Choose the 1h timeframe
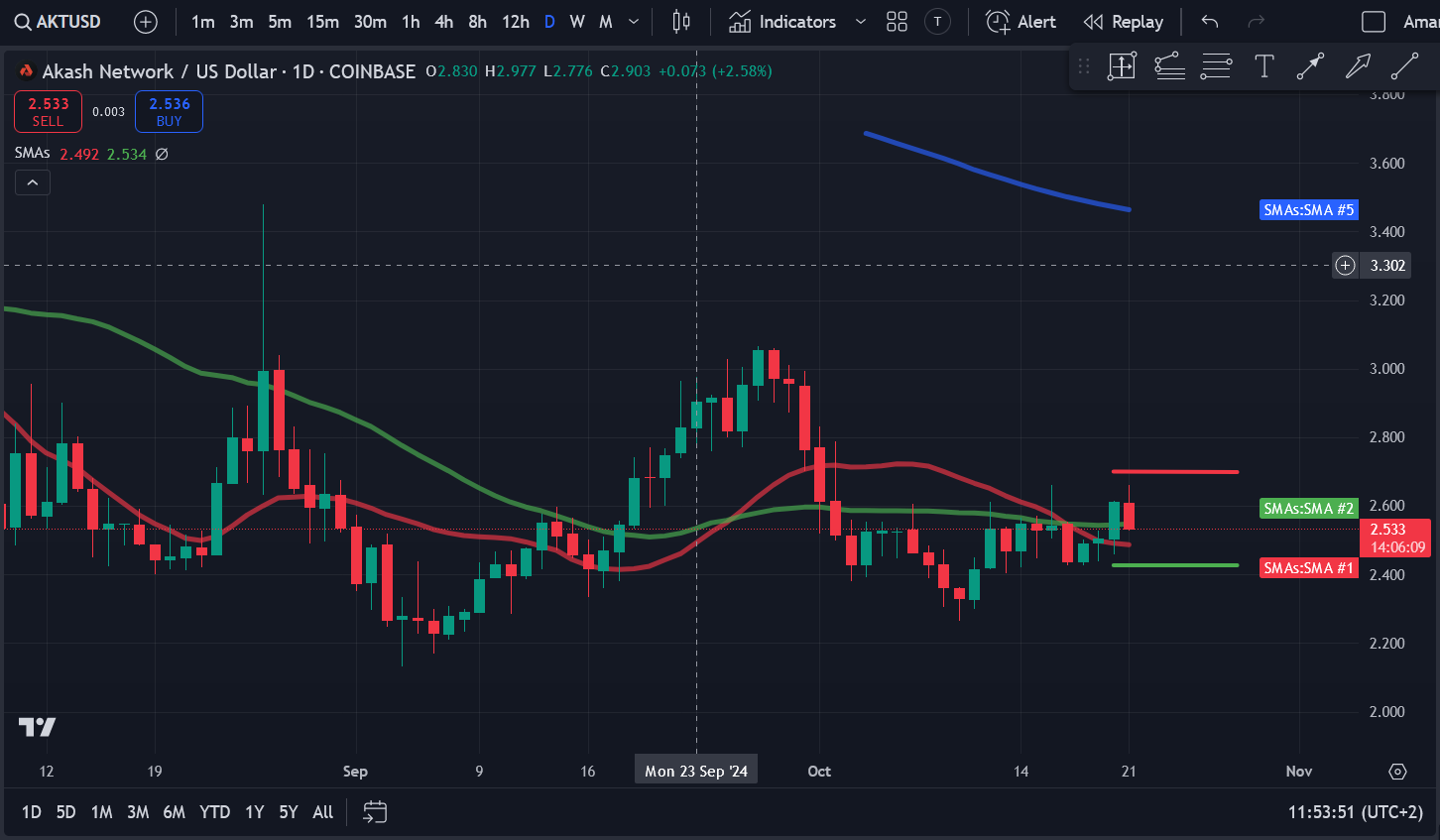 (411, 22)
